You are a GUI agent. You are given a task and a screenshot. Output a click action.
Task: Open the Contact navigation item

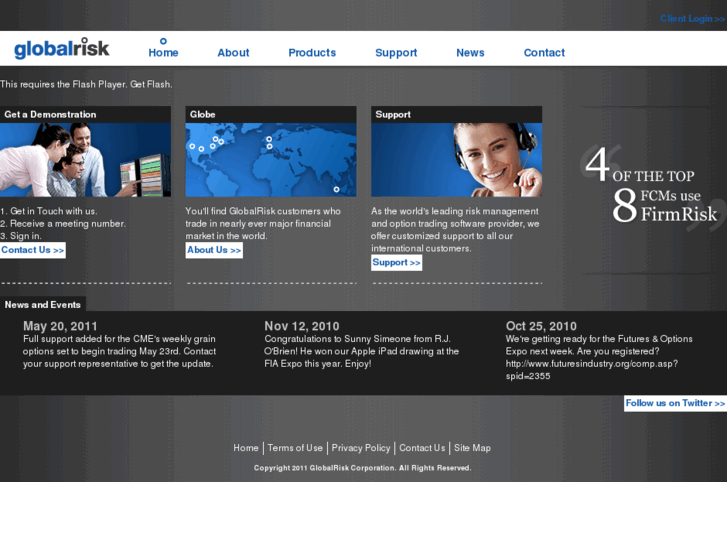544,53
